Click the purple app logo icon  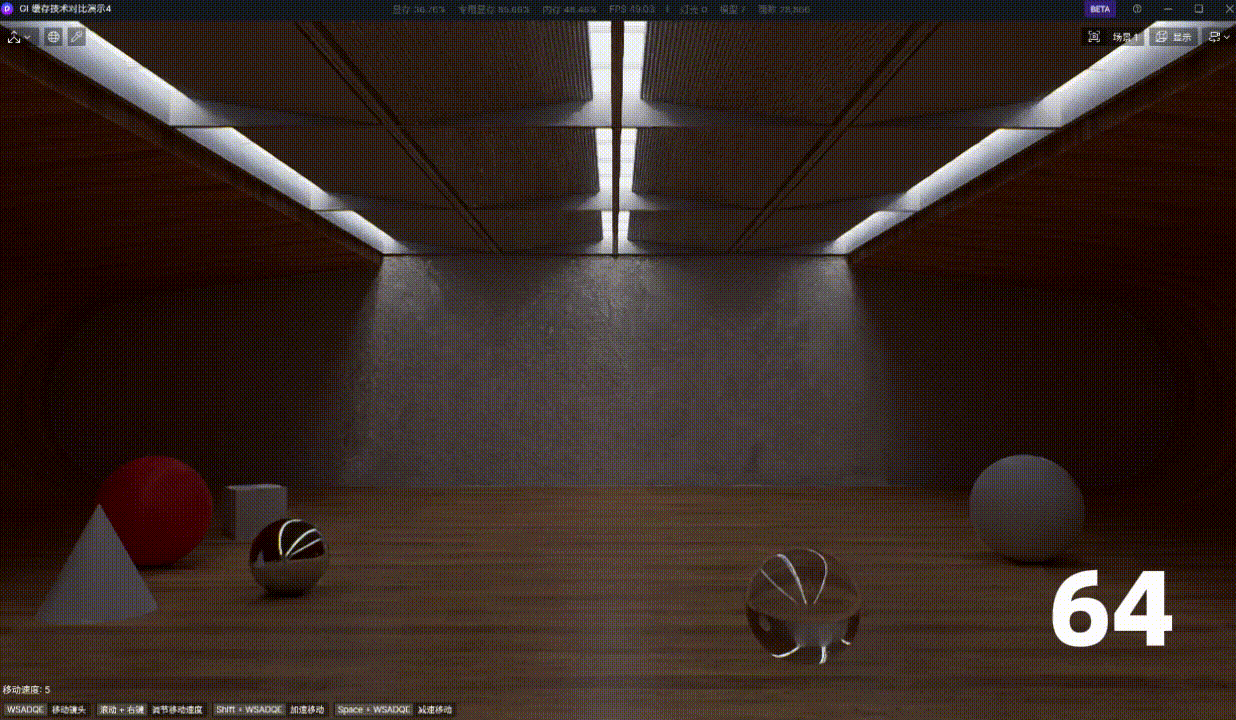(7, 8)
